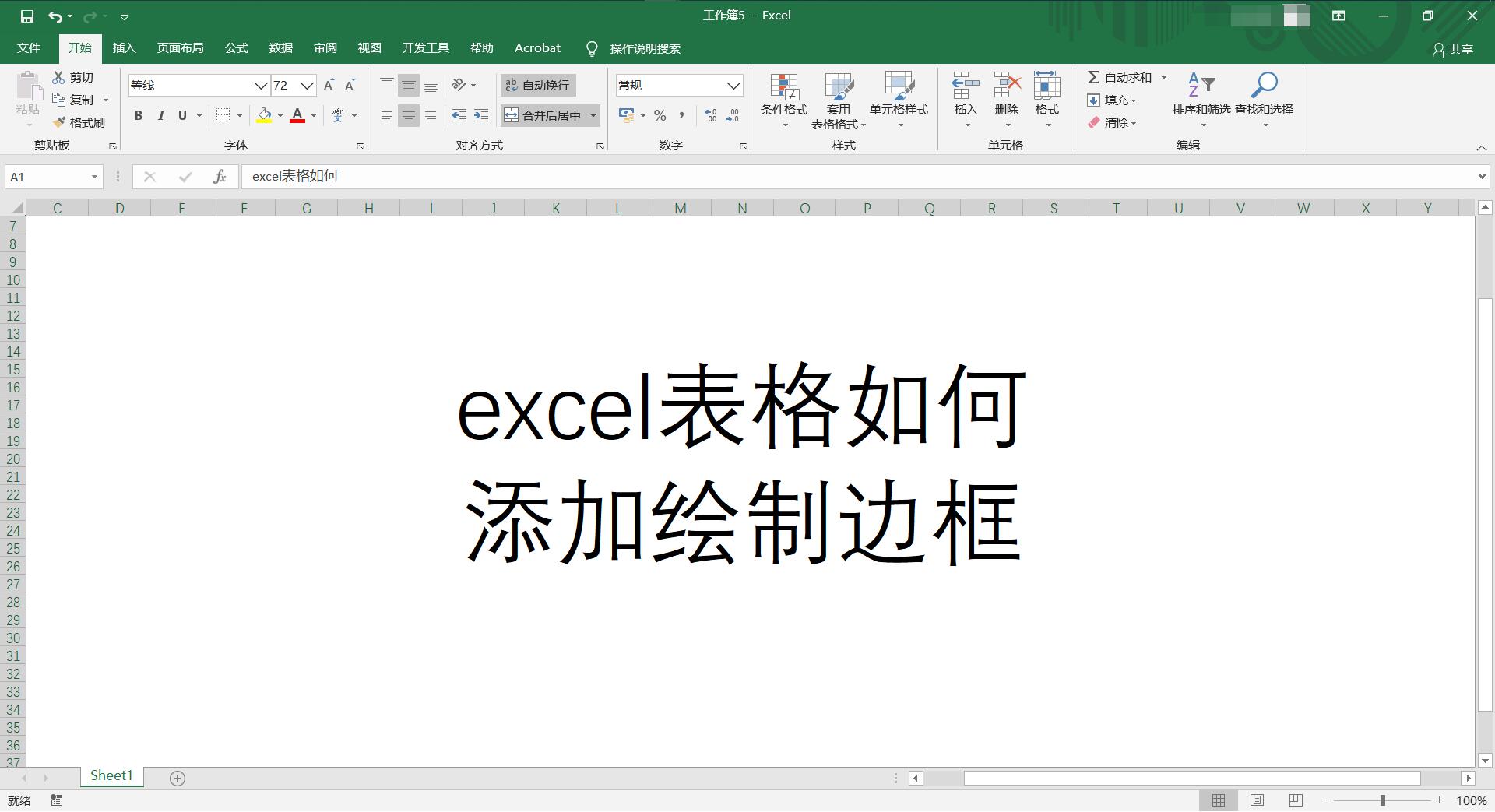Switch to Page Layout (页面布局) tab
This screenshot has height=812, width=1495.
coord(180,48)
